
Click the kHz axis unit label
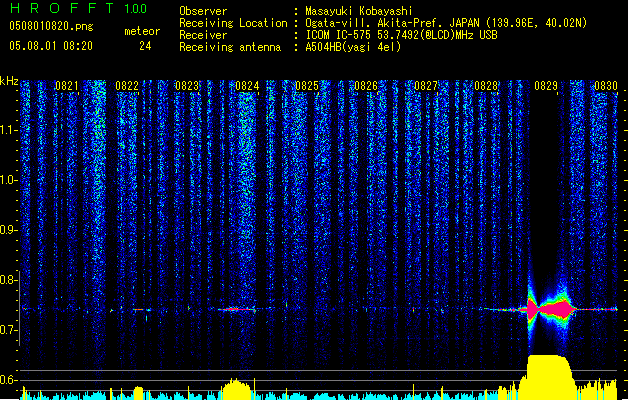tap(9, 81)
